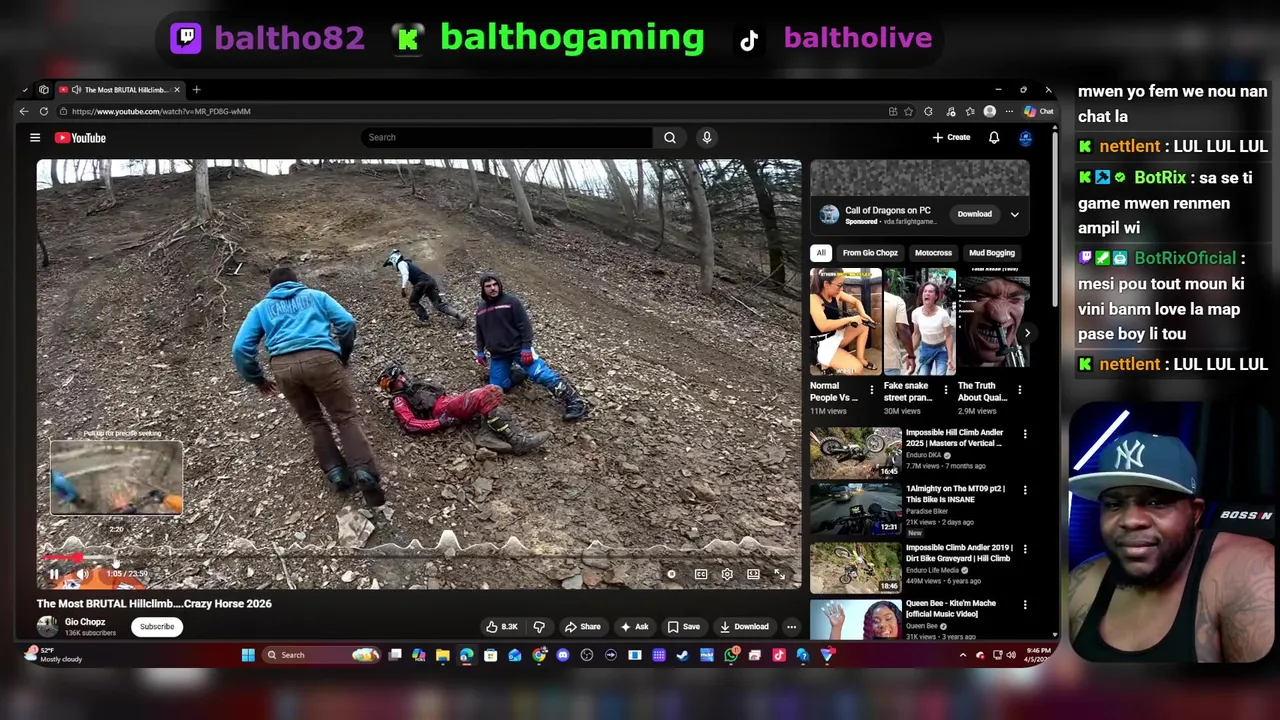
Task: Open Gio Chopz channel avatar
Action: click(47, 627)
